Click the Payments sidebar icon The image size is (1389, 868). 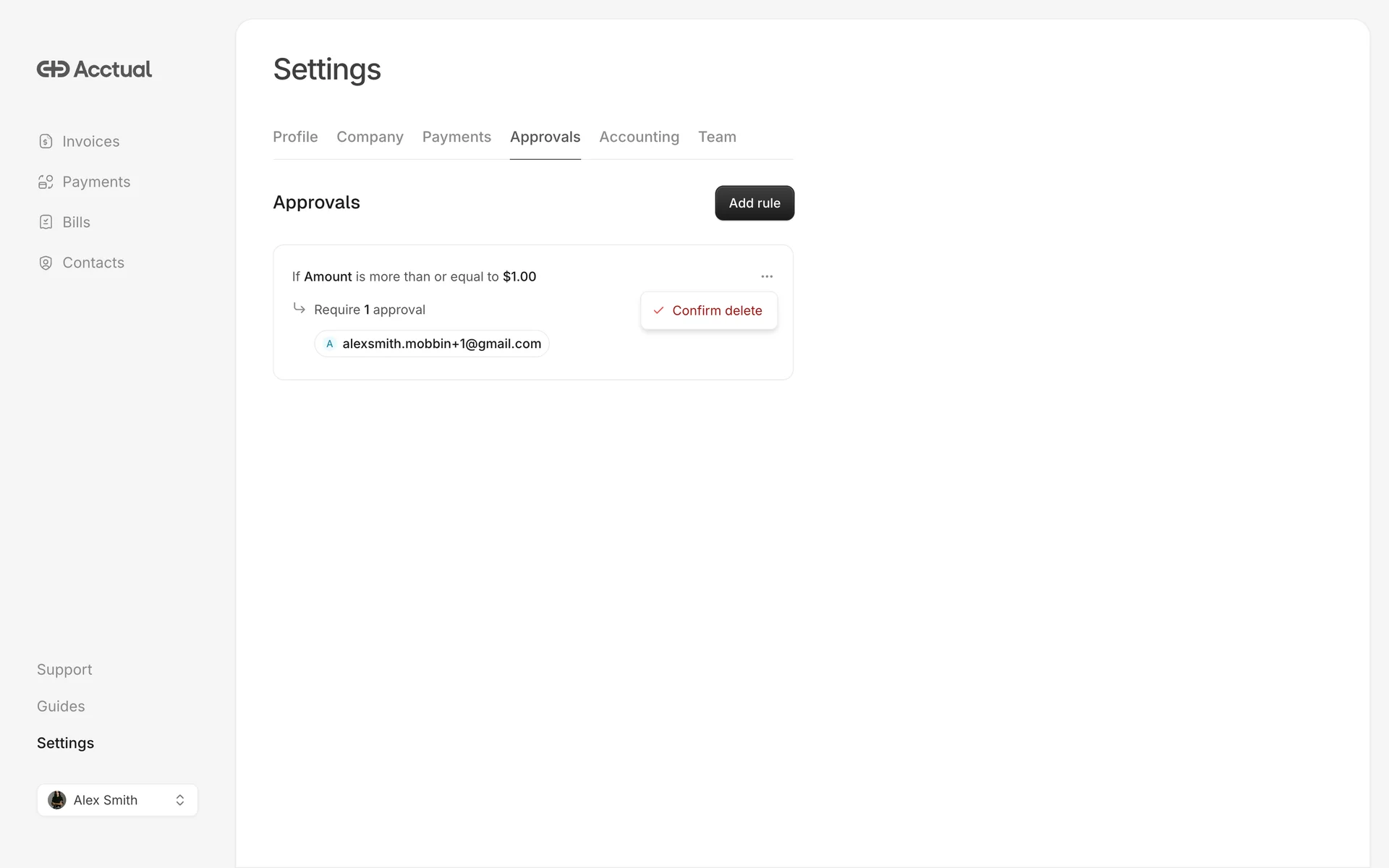pyautogui.click(x=46, y=182)
